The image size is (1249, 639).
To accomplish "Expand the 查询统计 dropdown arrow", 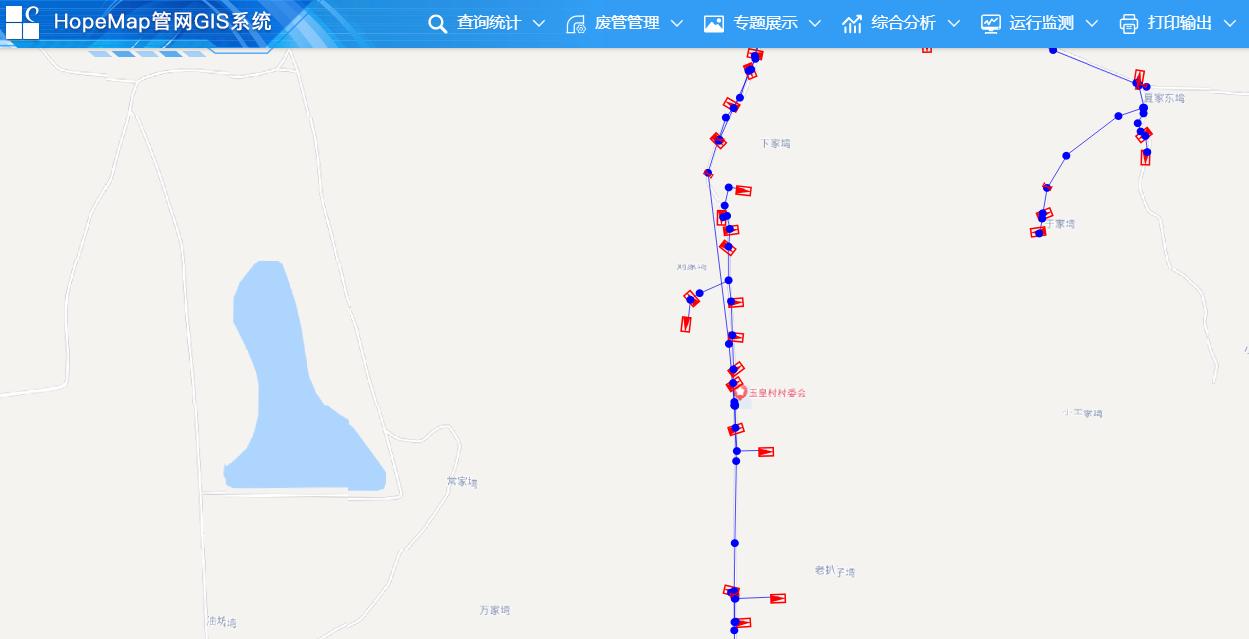I will point(539,24).
